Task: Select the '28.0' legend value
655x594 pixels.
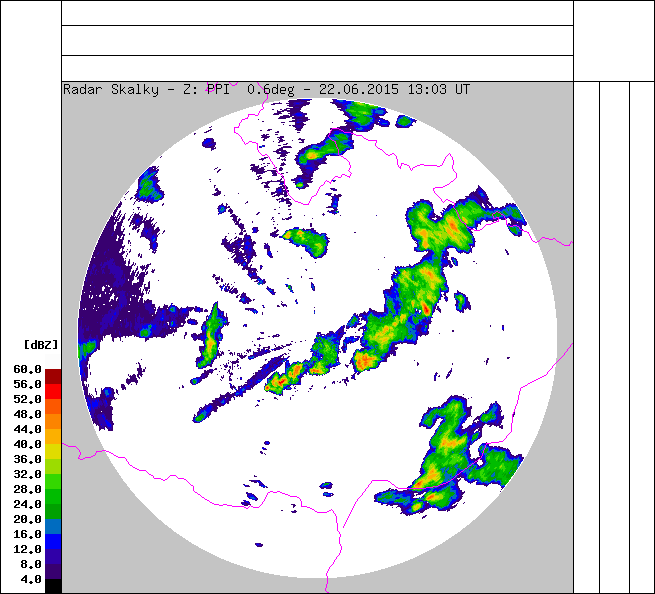Action: pyautogui.click(x=28, y=489)
